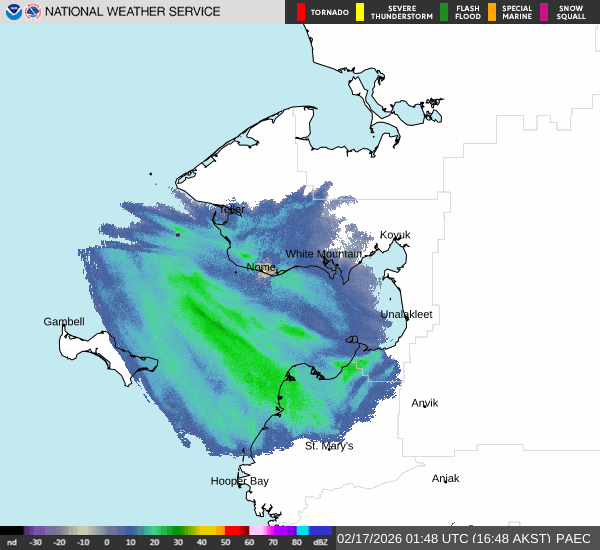Click the Hooper Bay label
600x550 pixels.
pos(239,481)
